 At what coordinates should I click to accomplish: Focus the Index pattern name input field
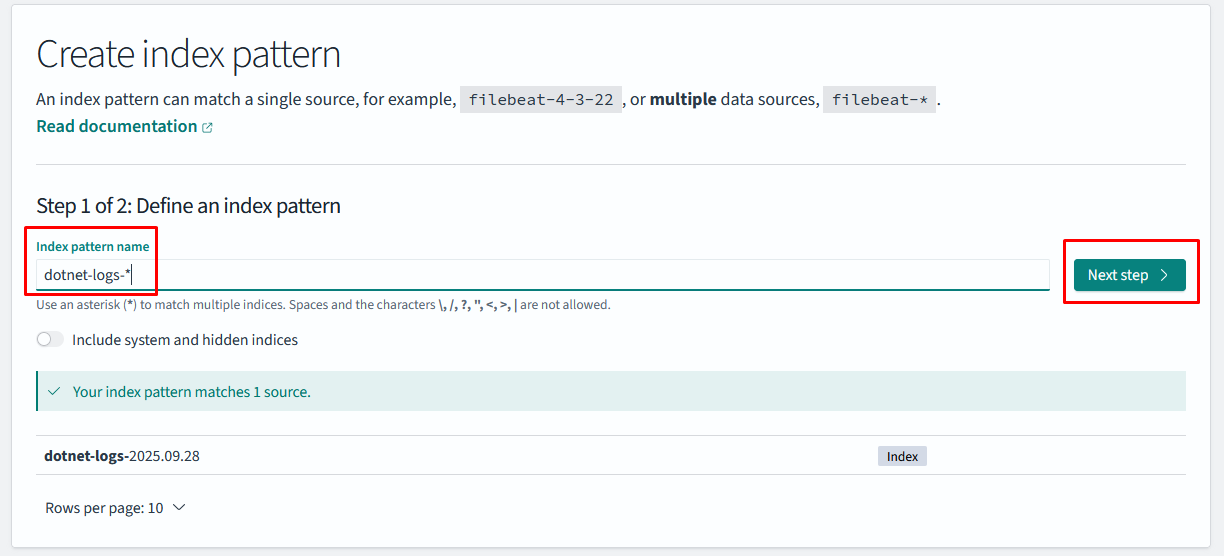click(x=540, y=275)
